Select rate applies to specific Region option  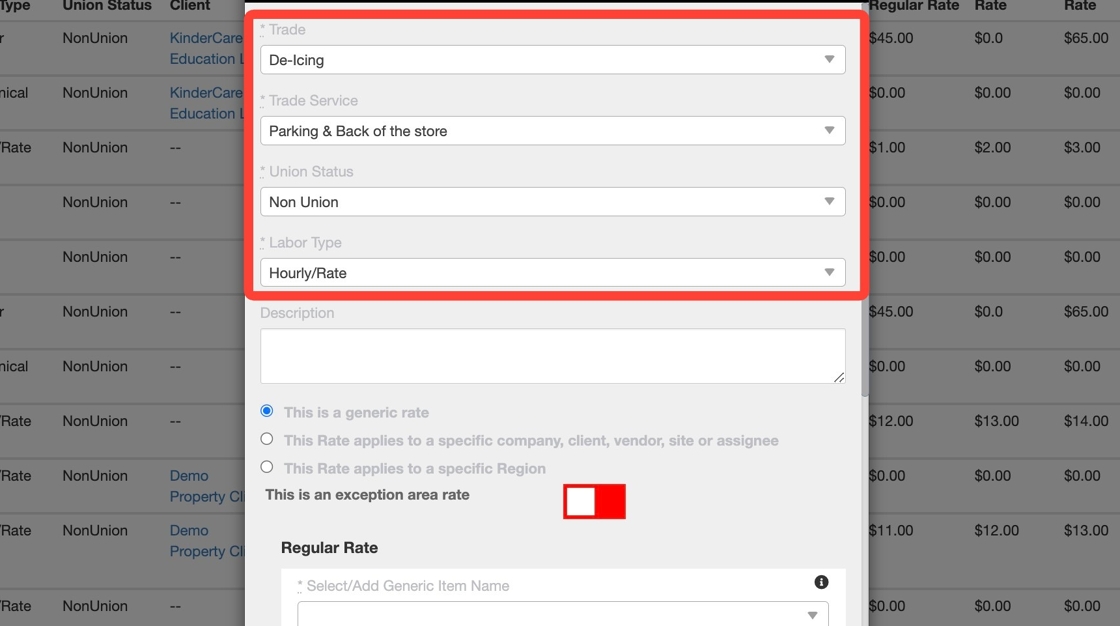click(x=266, y=467)
